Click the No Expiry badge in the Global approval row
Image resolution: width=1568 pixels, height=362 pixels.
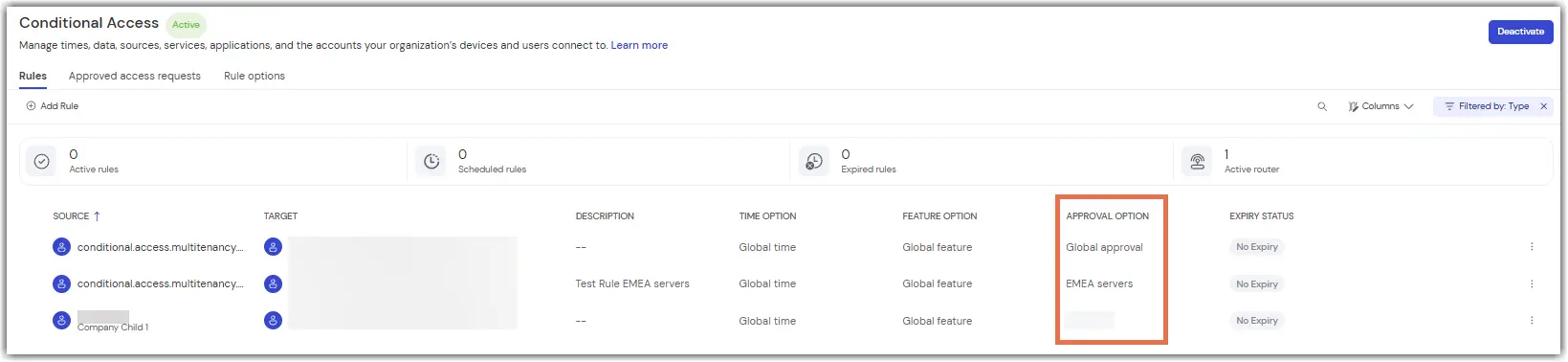click(x=1256, y=247)
